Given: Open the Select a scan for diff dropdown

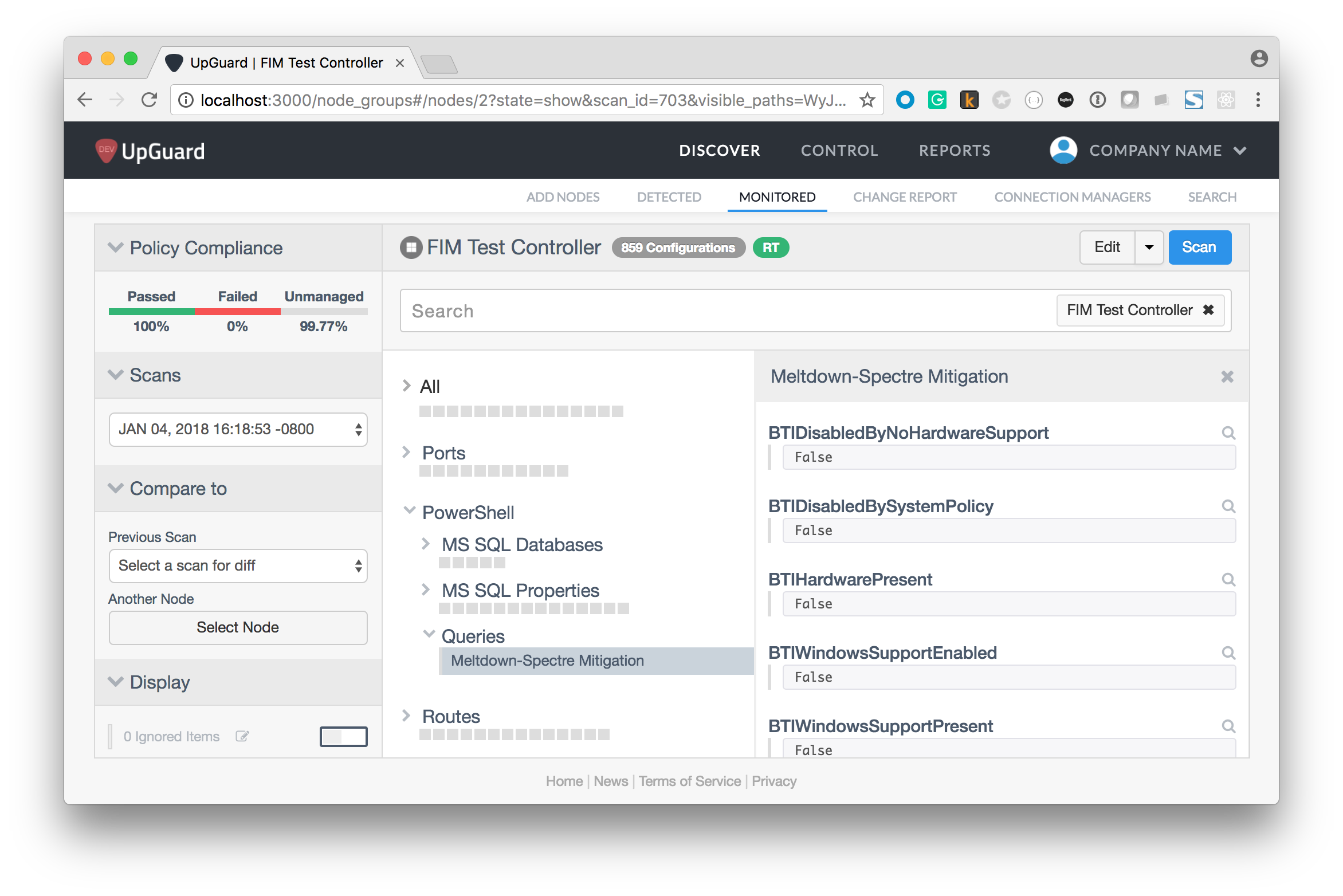Looking at the screenshot, I should (238, 565).
